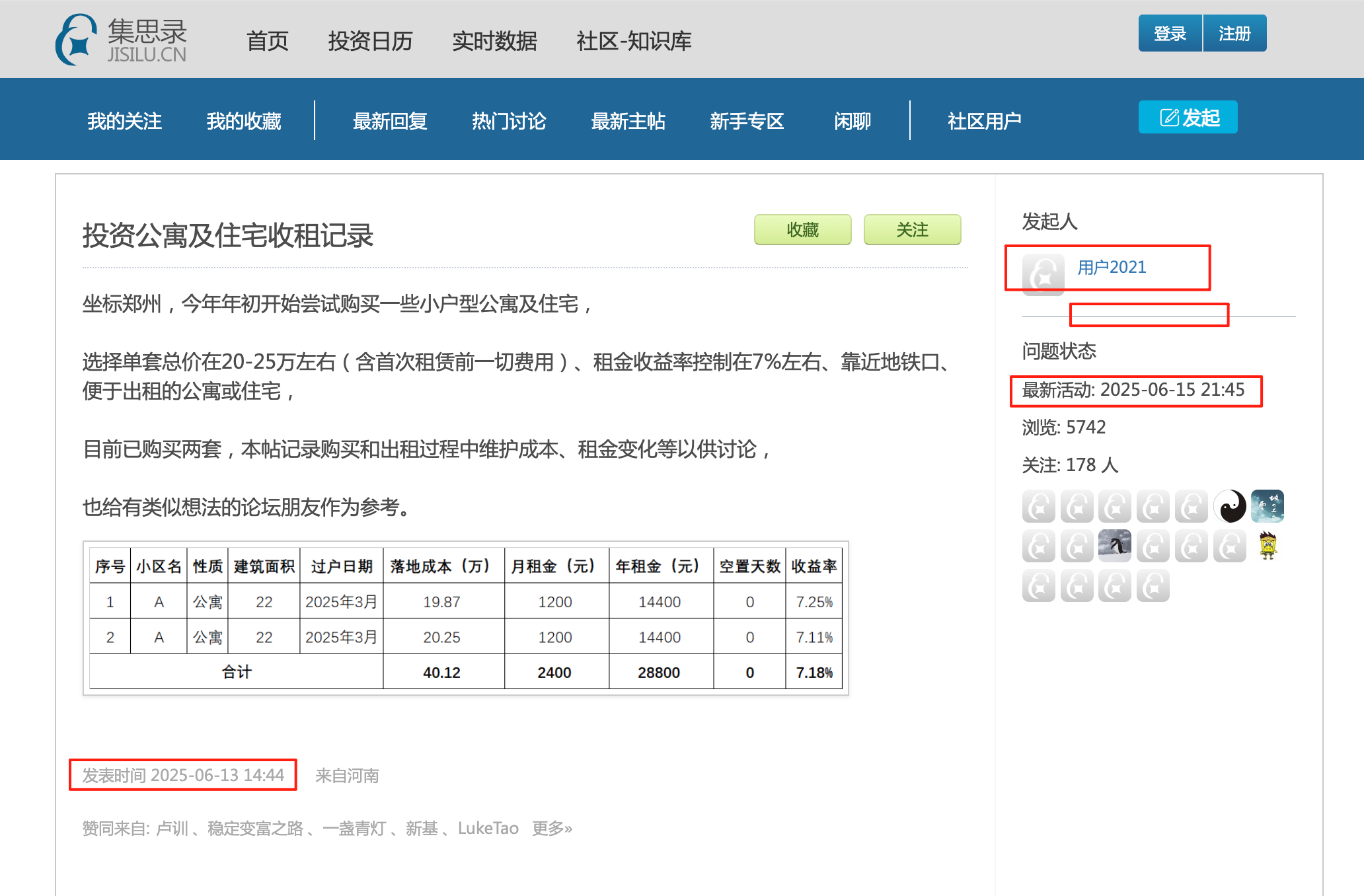Expand the 更多» list of upvoters
The height and width of the screenshot is (896, 1364).
552,828
